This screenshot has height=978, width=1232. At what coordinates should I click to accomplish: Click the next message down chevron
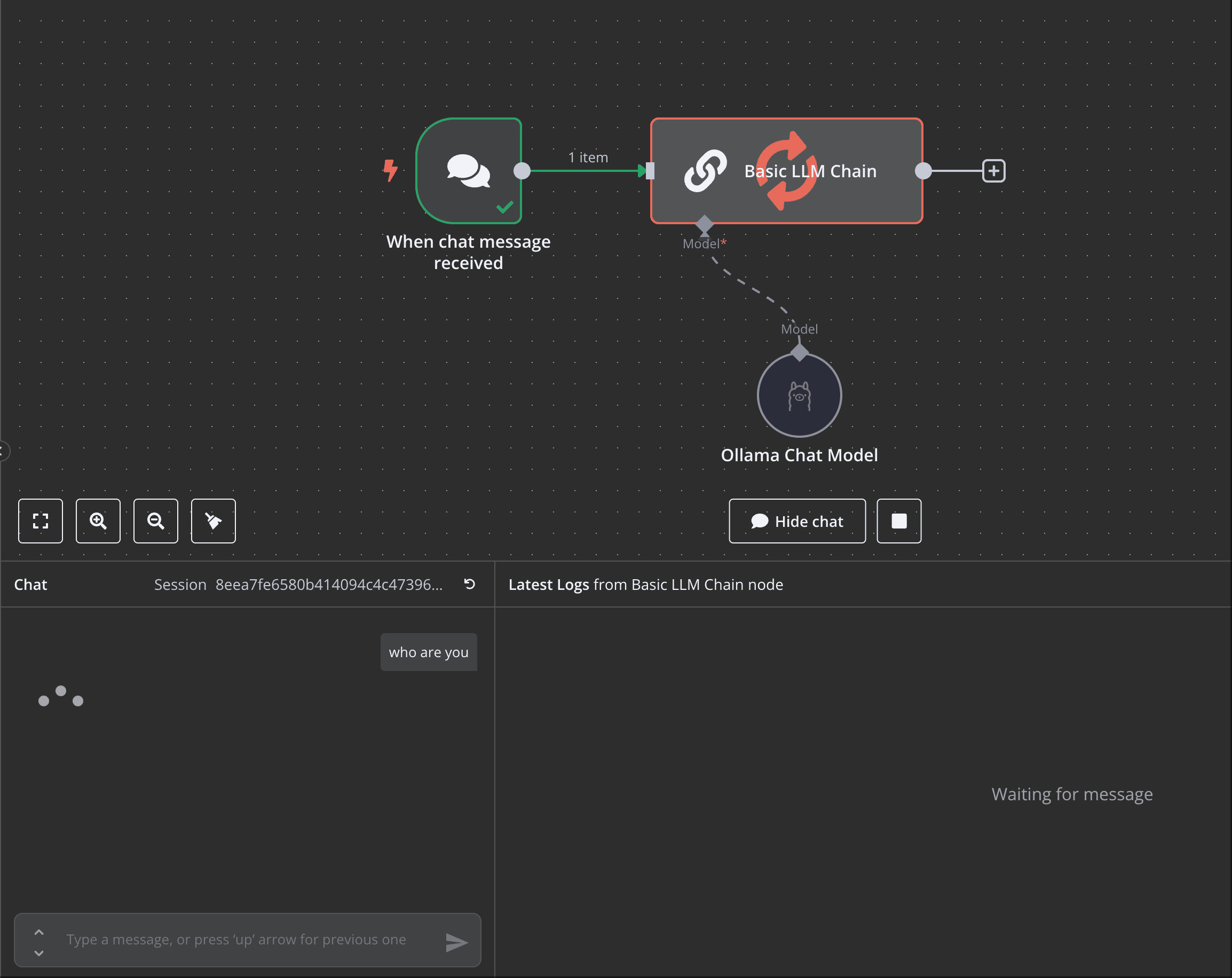tap(39, 952)
